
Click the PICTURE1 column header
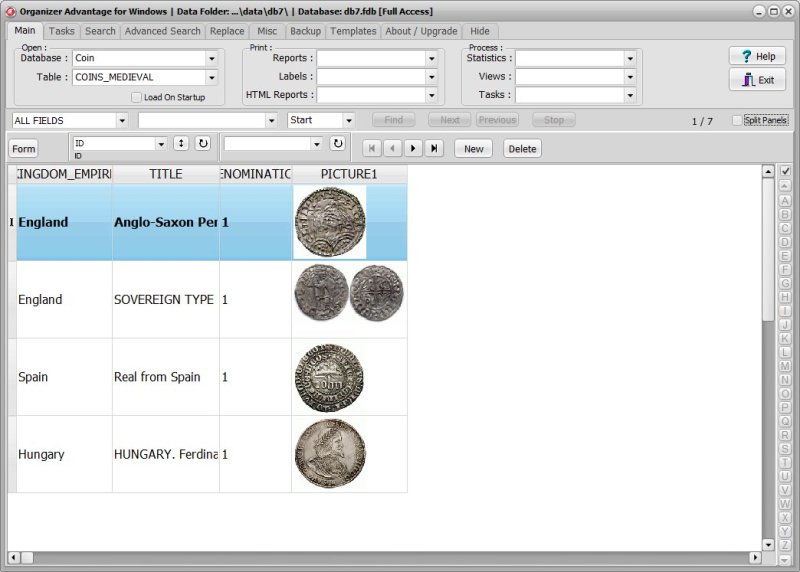point(349,174)
